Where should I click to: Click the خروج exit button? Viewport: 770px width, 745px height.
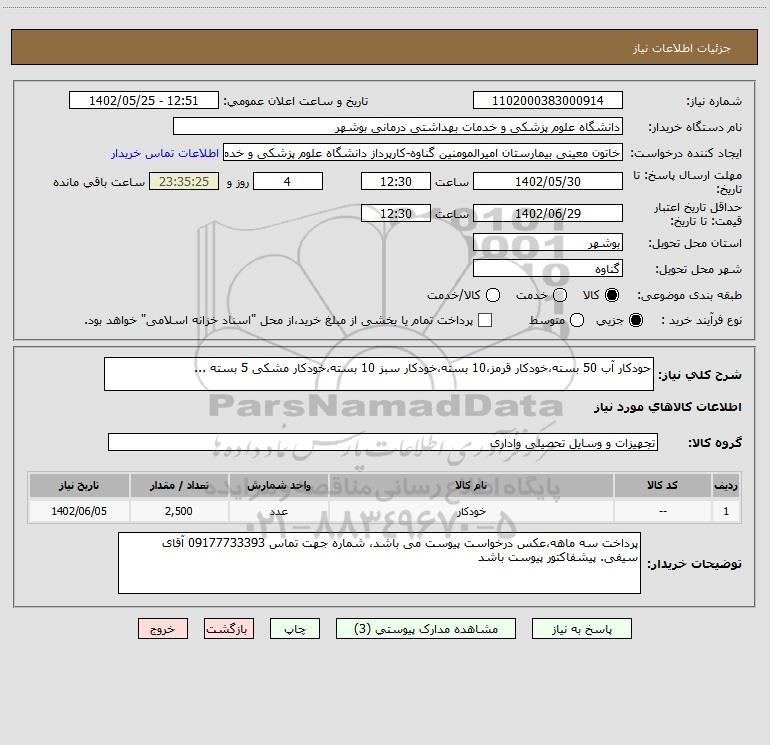pyautogui.click(x=162, y=629)
